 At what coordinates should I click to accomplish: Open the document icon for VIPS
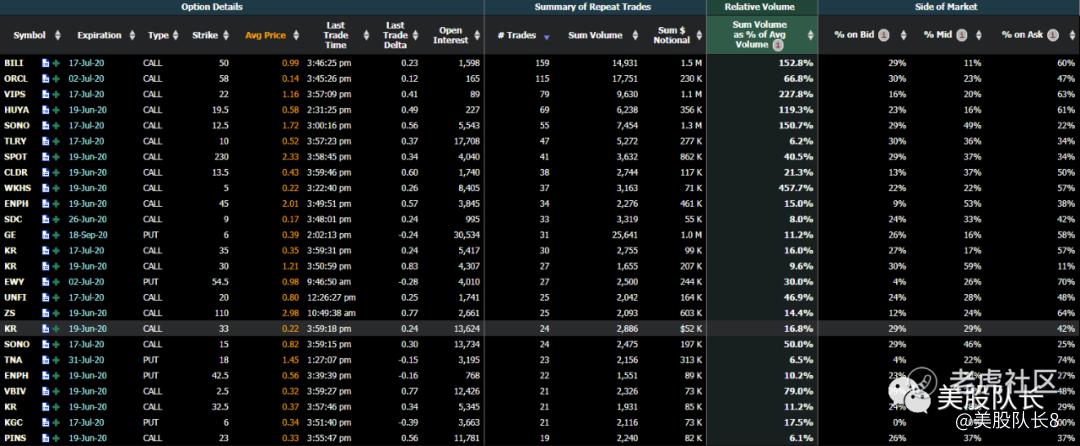[x=45, y=94]
